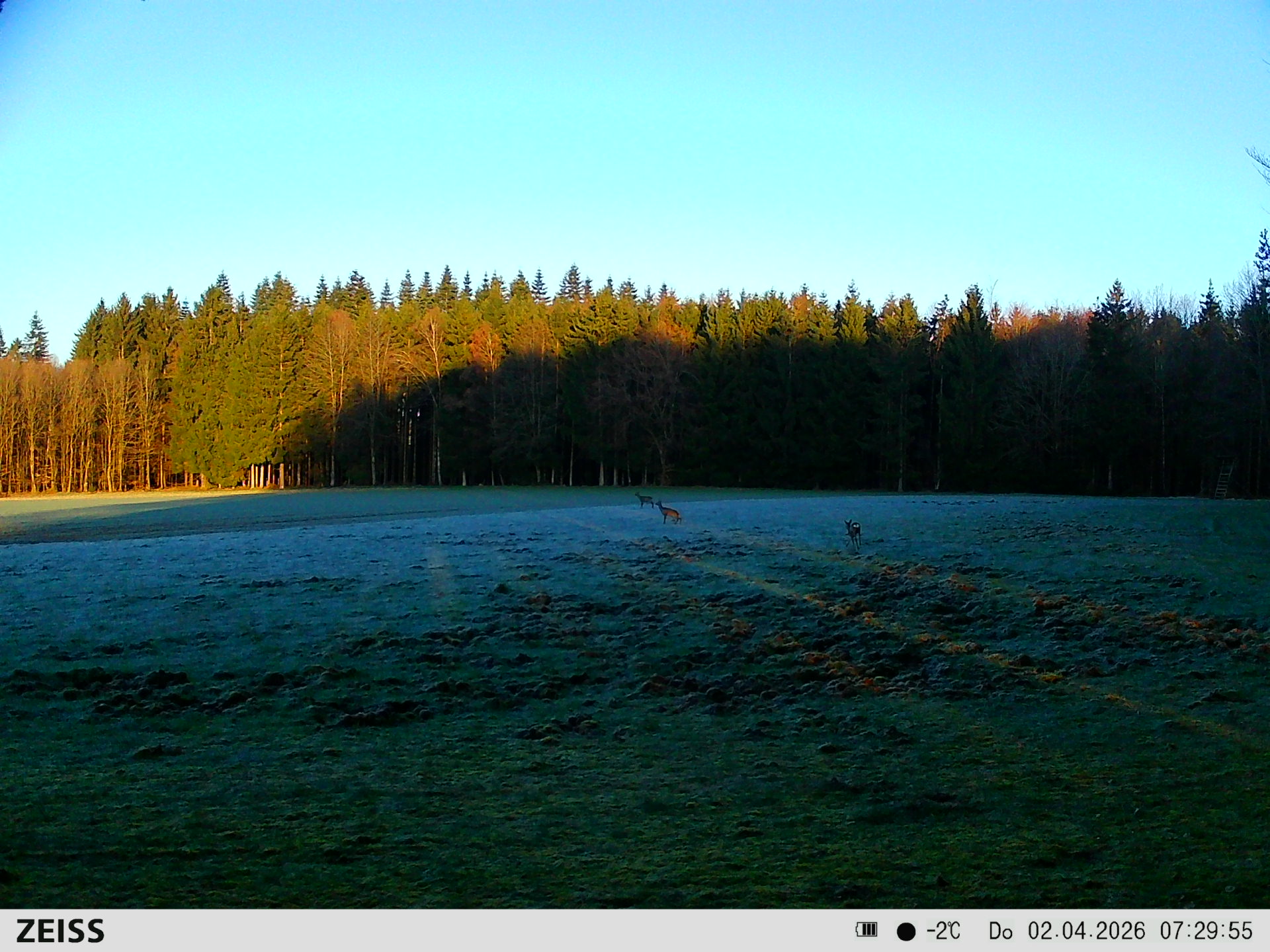1270x952 pixels.
Task: Click the battery level icon
Action: pyautogui.click(x=866, y=930)
